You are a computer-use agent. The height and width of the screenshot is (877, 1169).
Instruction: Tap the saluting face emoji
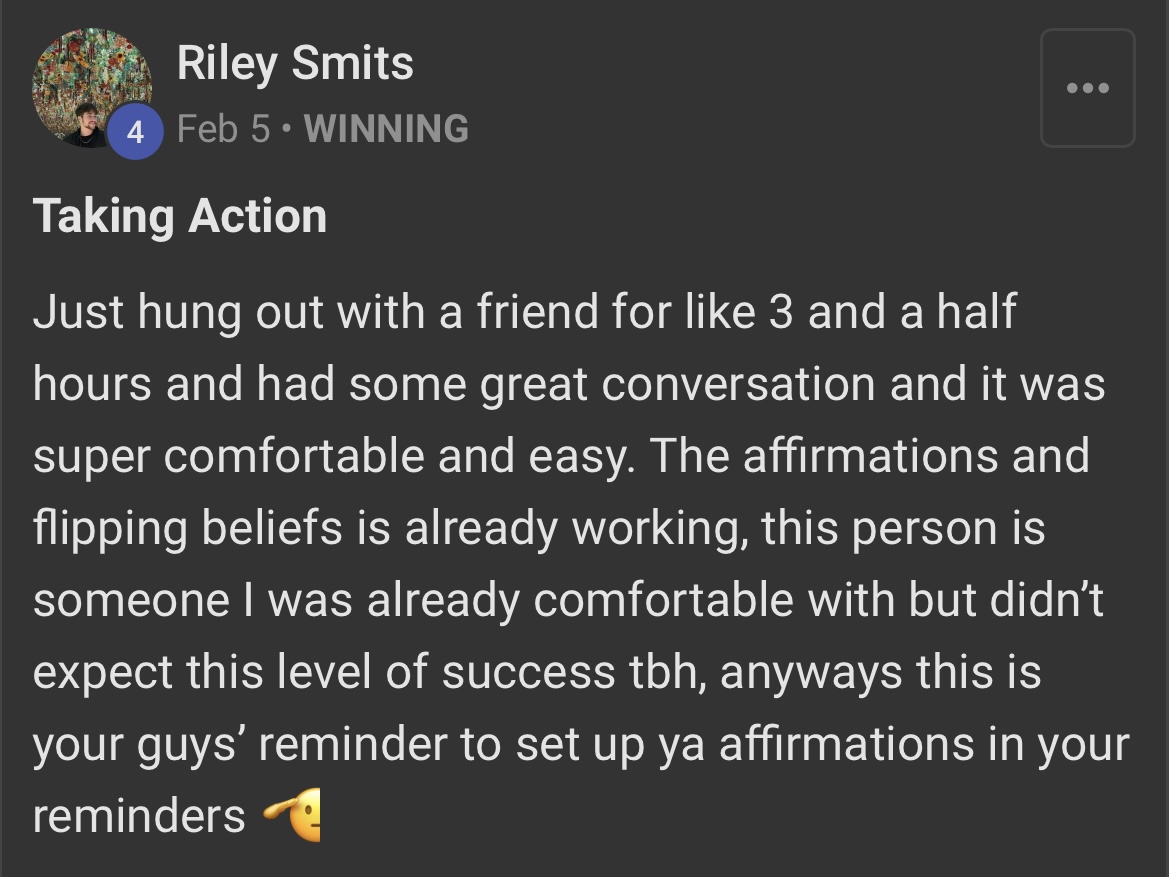coord(293,814)
